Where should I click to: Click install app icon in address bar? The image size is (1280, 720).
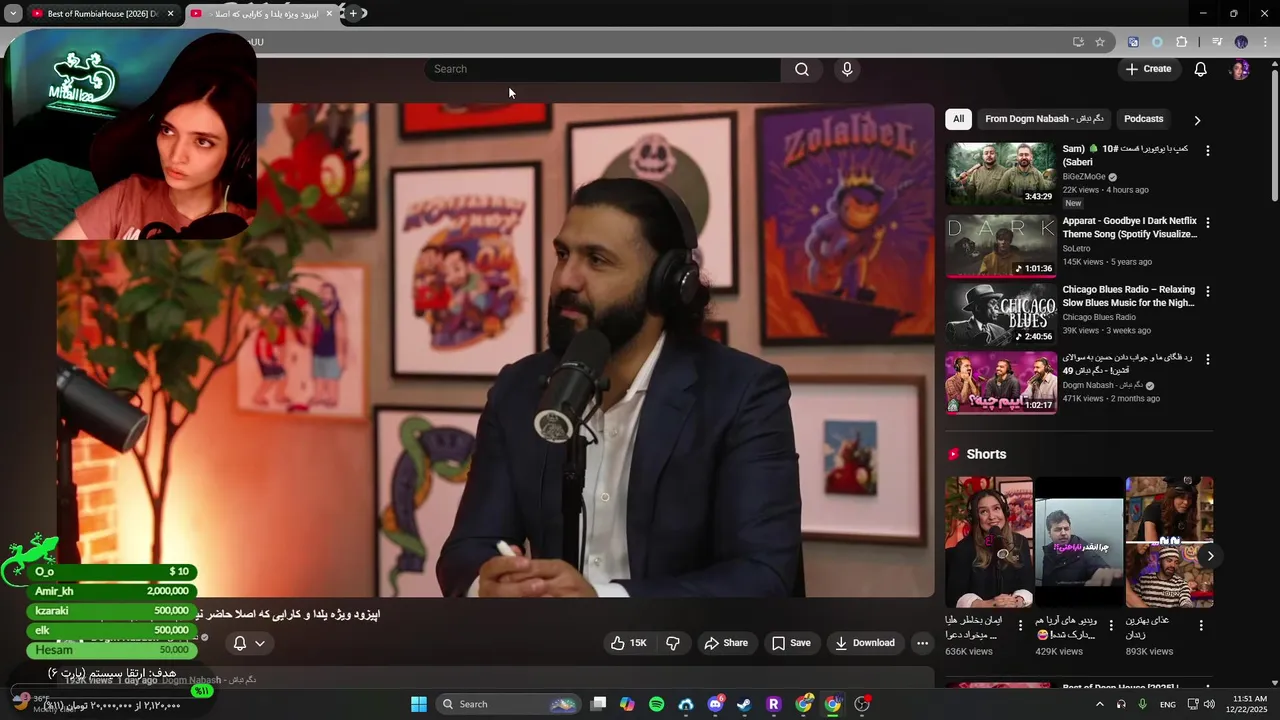(1078, 42)
